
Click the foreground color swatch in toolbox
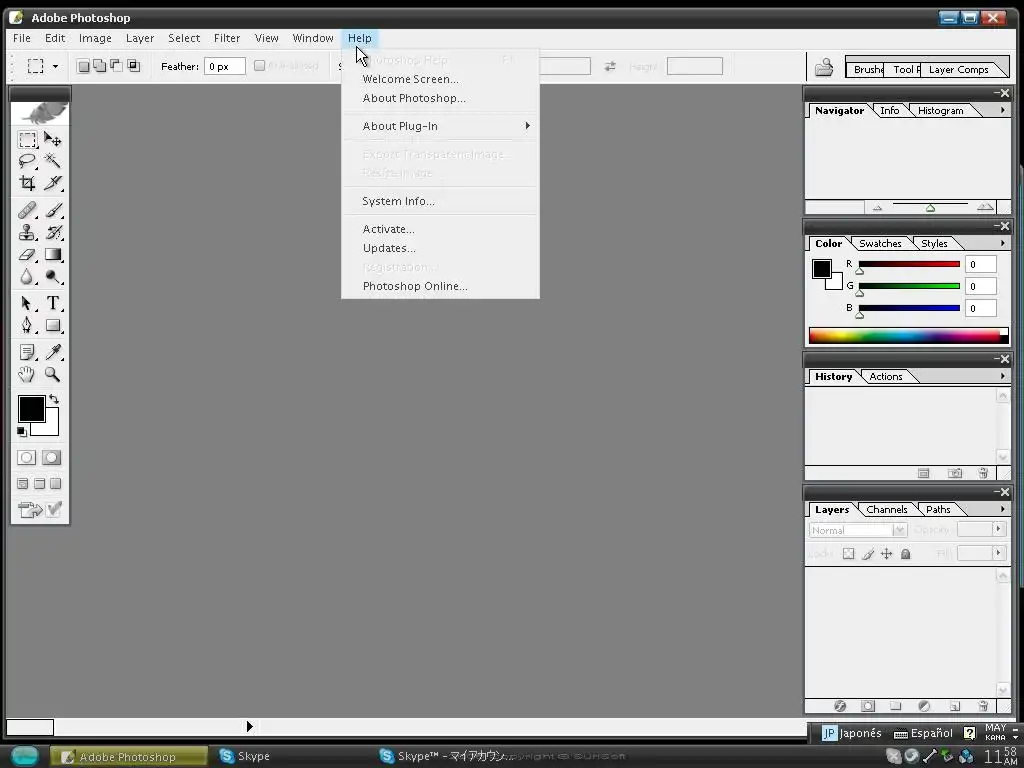[30, 408]
